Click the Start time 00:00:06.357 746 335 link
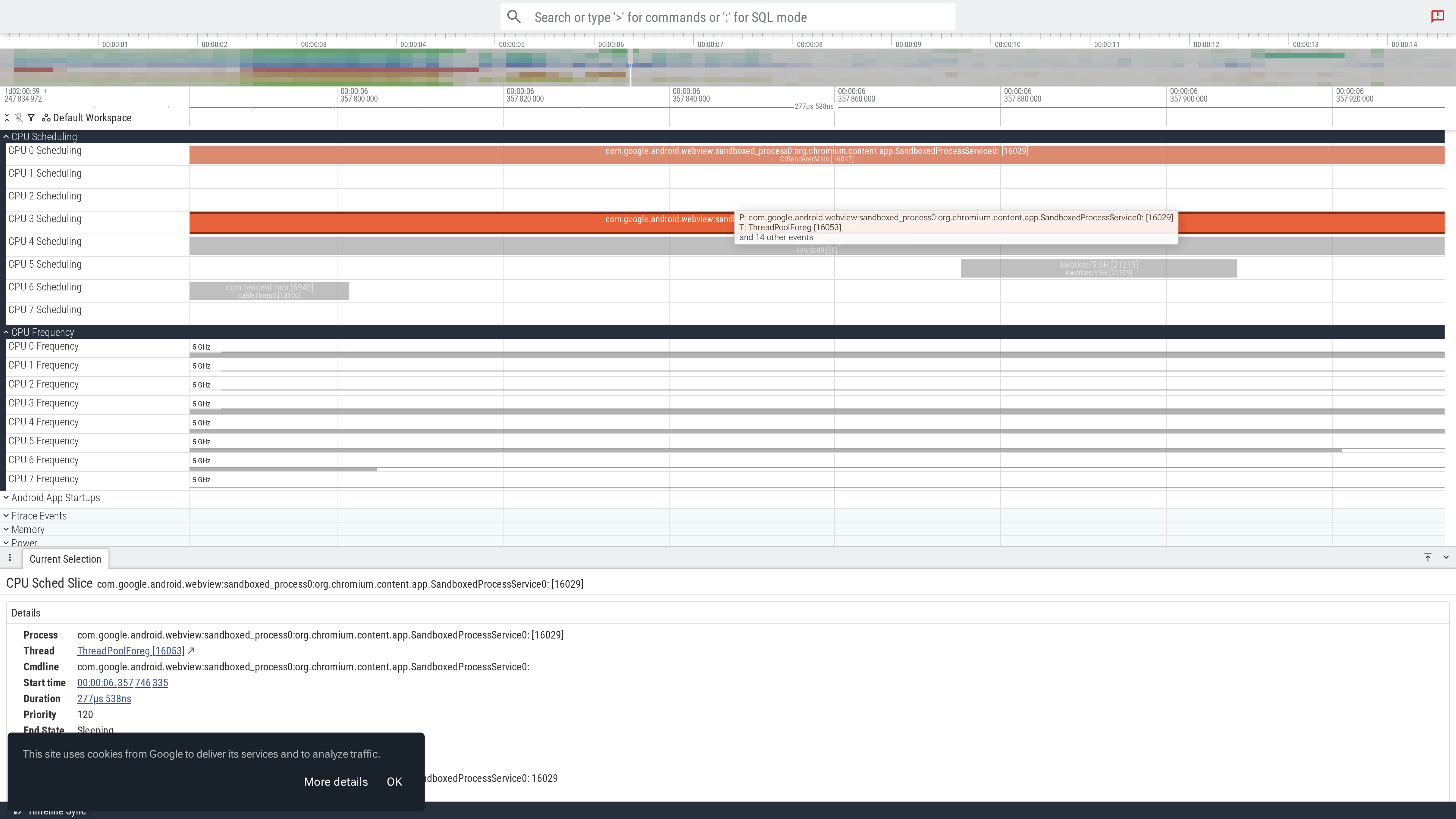Screen dimensions: 1456x819 [x=122, y=683]
